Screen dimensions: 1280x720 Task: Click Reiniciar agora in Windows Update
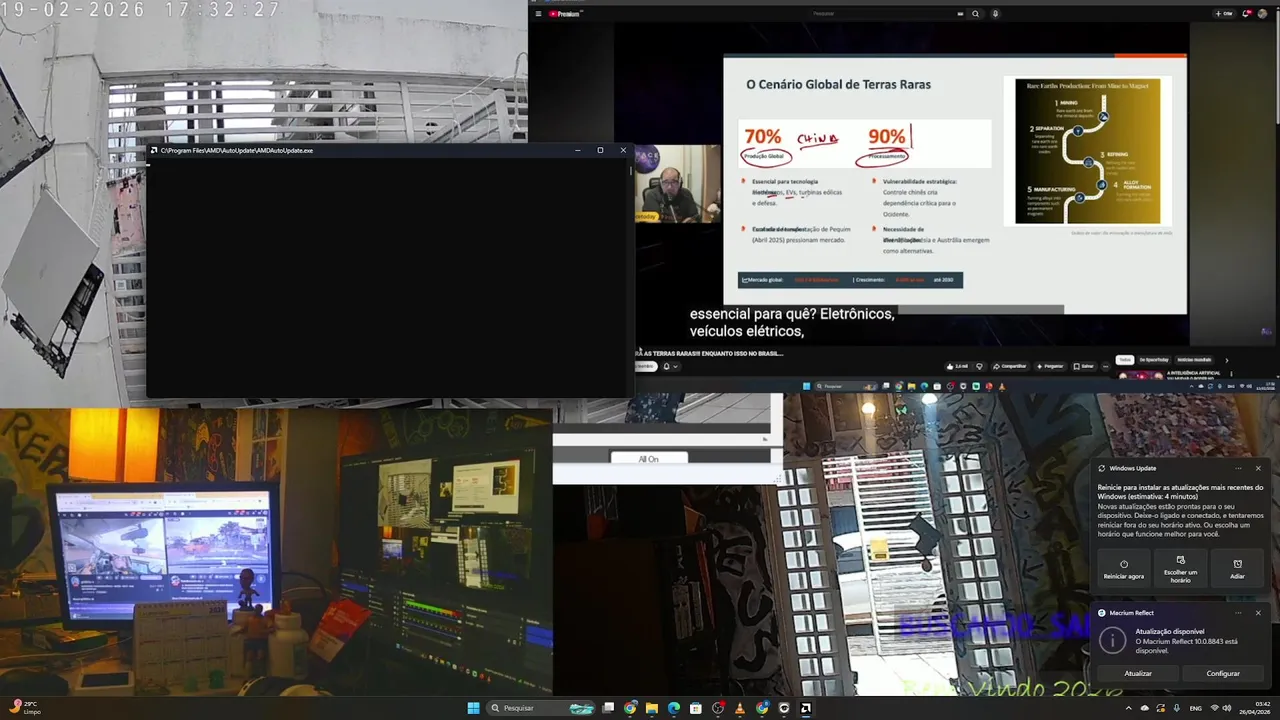point(1124,568)
